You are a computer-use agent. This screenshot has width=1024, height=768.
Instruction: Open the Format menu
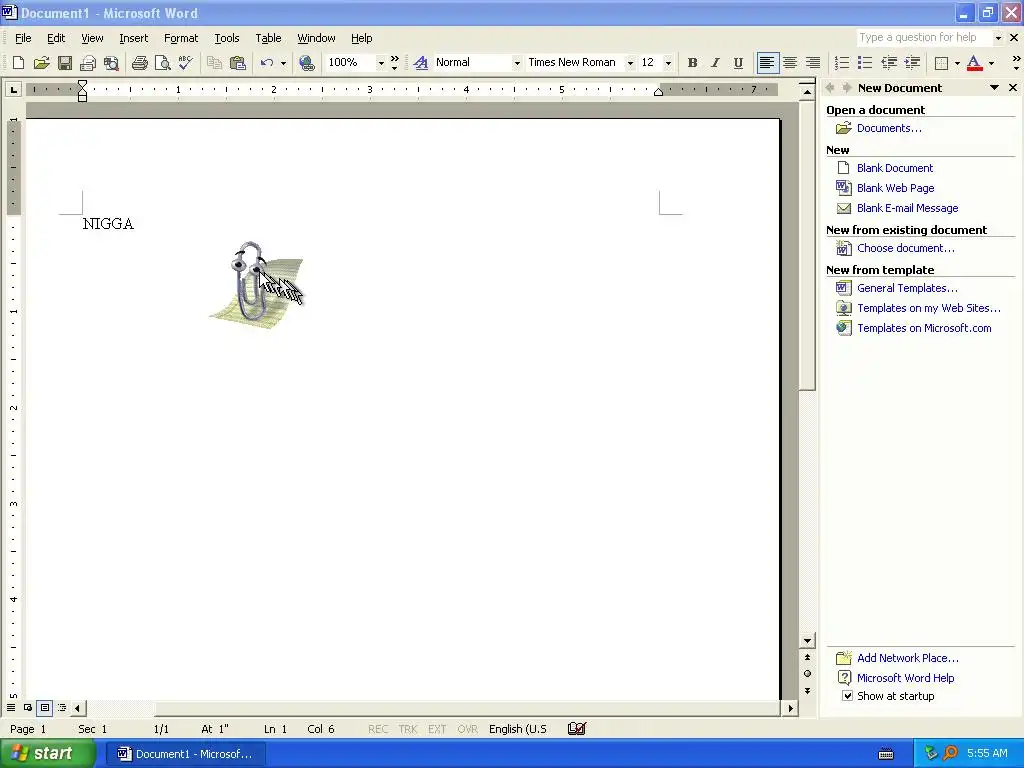click(181, 38)
